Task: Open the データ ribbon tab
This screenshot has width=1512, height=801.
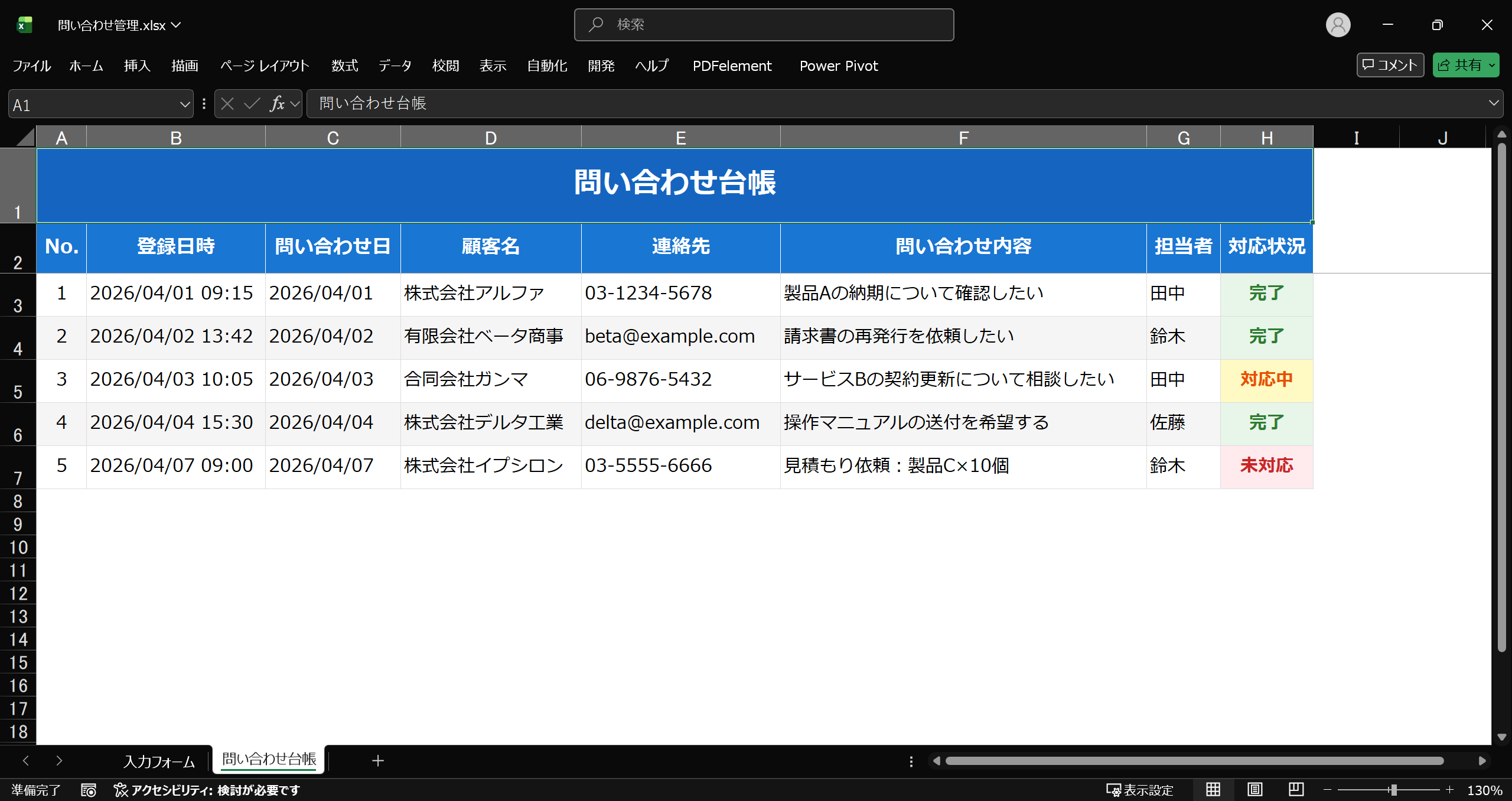Action: (395, 66)
